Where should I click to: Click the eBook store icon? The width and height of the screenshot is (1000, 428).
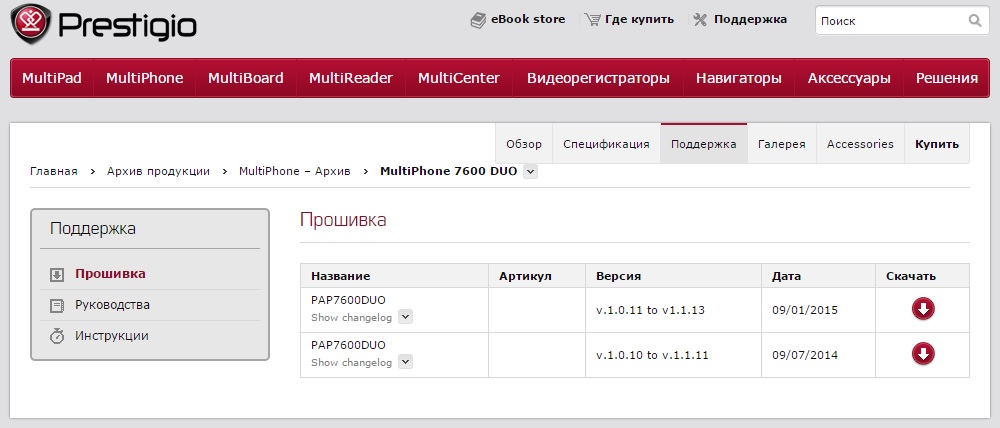point(478,20)
